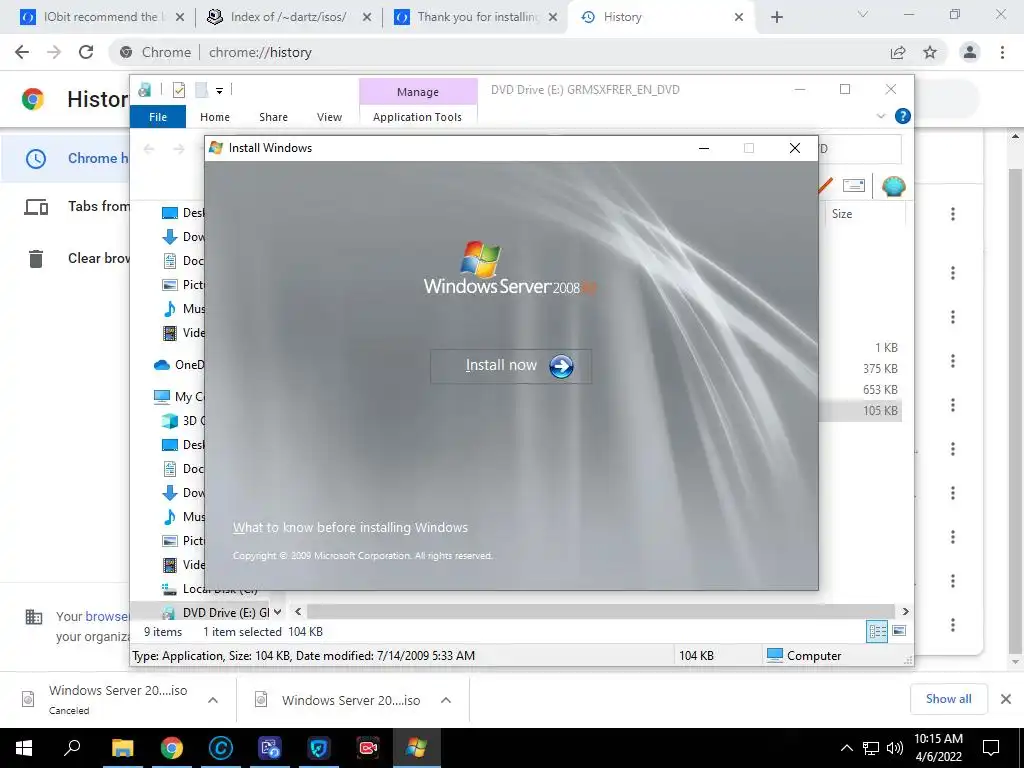Open options for canceled Windows Server iso download
The width and height of the screenshot is (1024, 768).
[213, 700]
